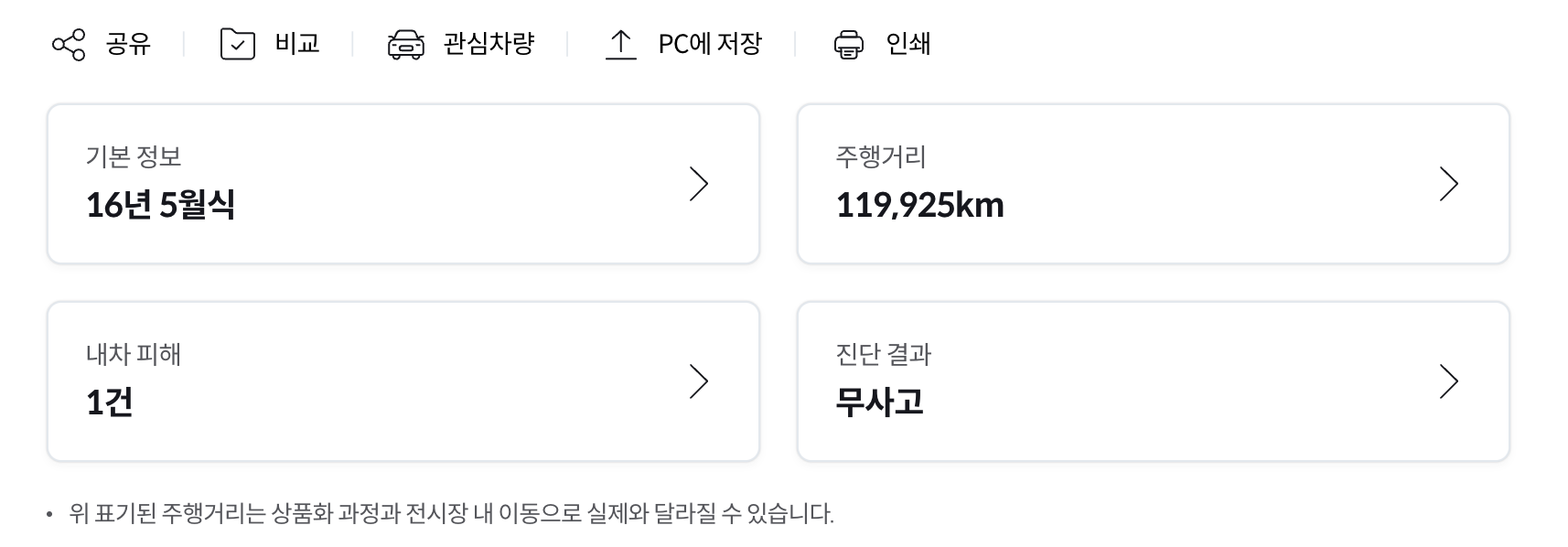Select the 공유 text label

[128, 44]
